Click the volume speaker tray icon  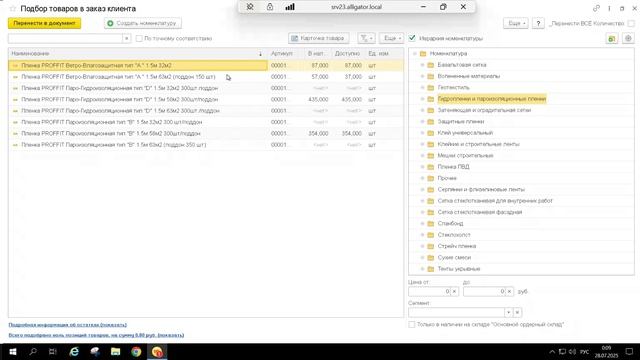pos(572,351)
